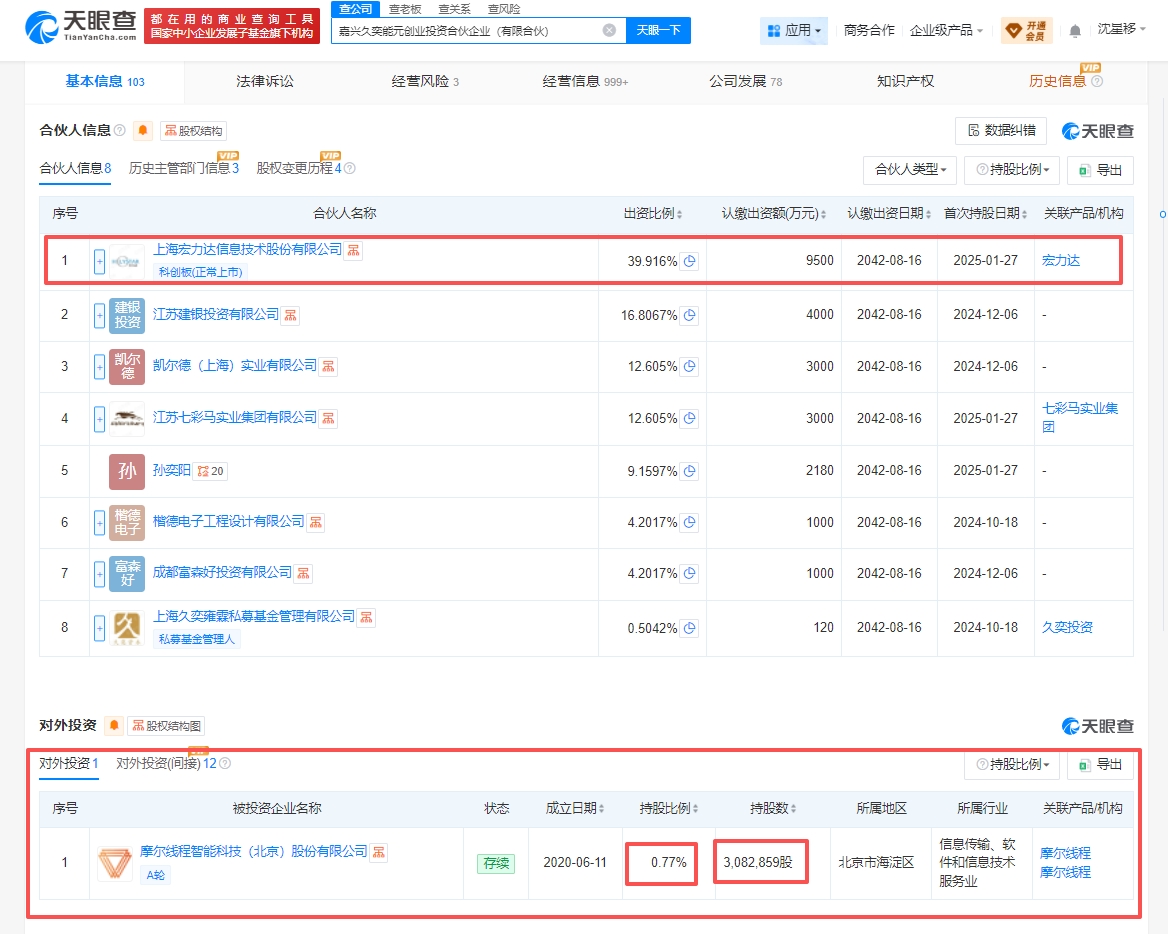This screenshot has height=934, width=1168.
Task: Open 持股比例 dropdown in 对外投资 section
Action: pyautogui.click(x=1012, y=765)
